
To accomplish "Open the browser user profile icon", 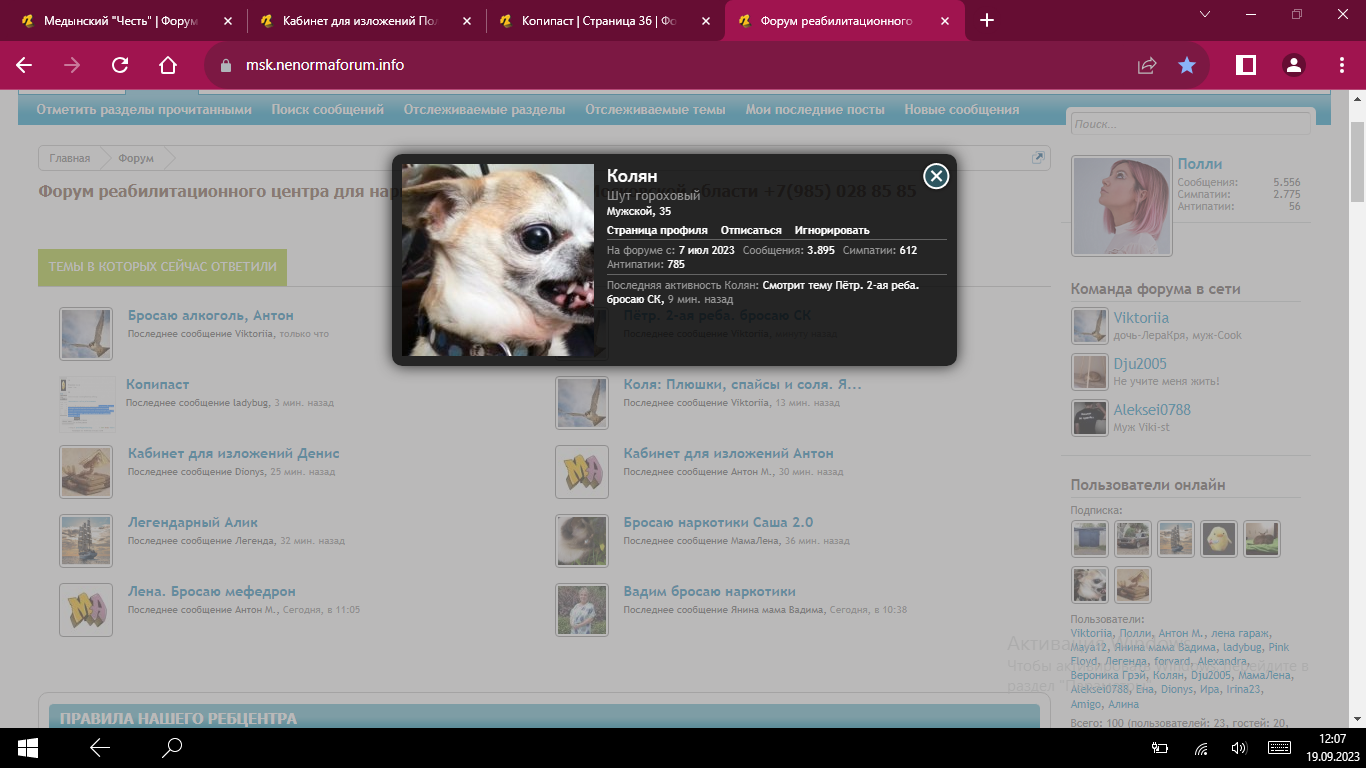I will (1294, 65).
